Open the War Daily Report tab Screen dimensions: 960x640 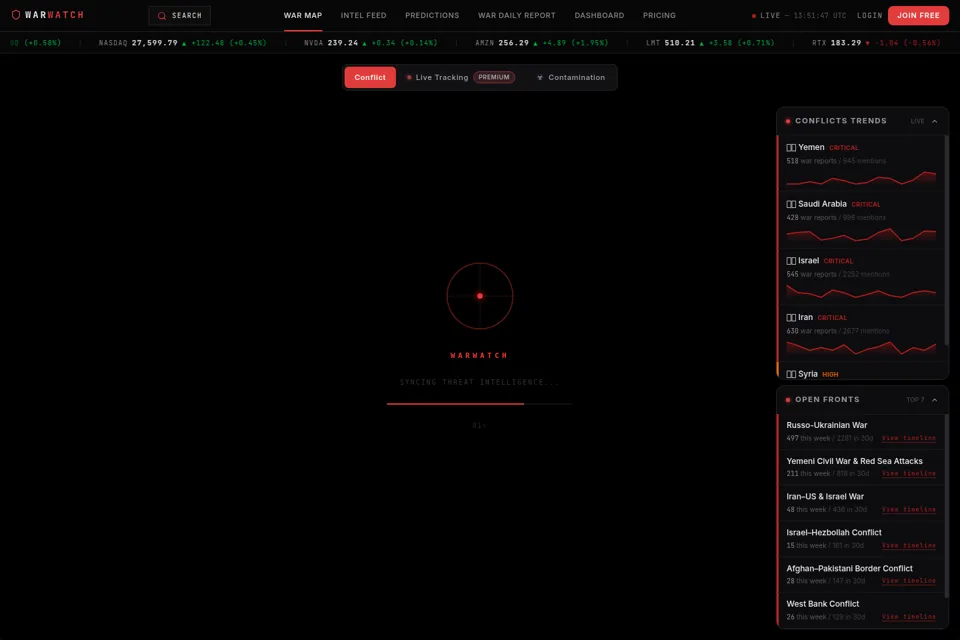(516, 15)
